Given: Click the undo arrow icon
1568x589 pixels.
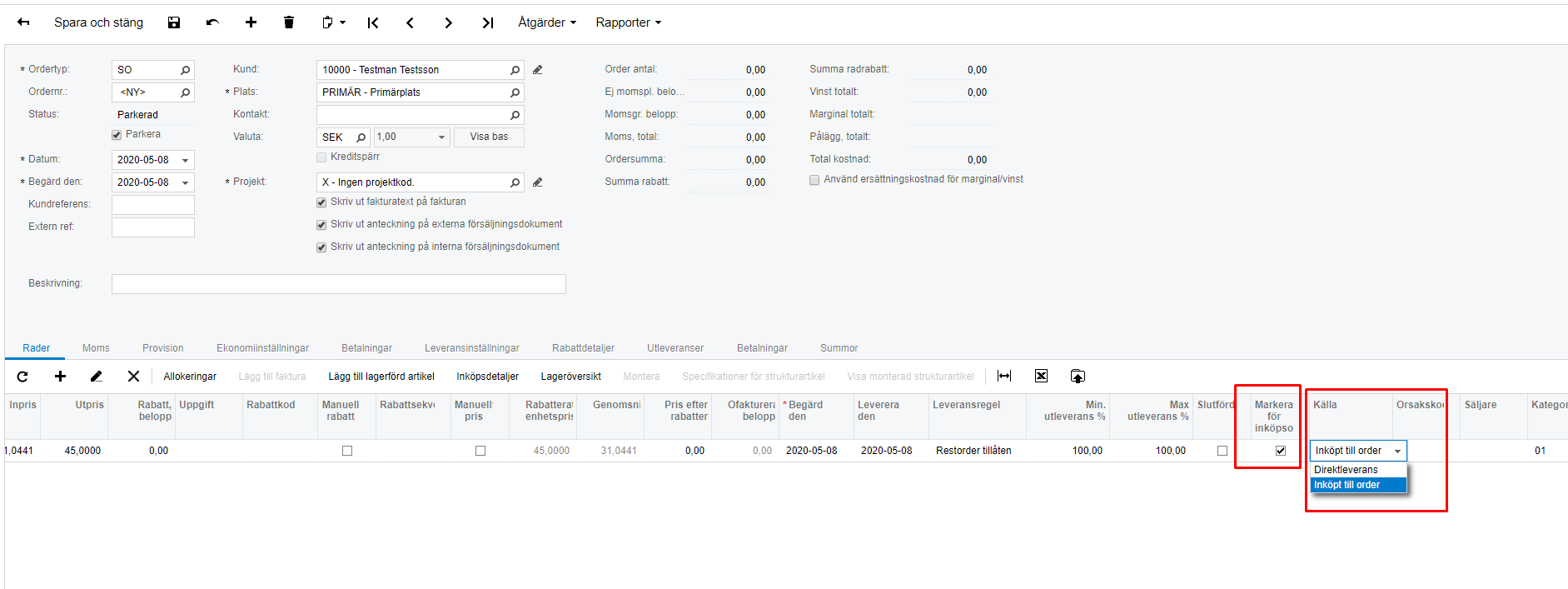Looking at the screenshot, I should [212, 22].
